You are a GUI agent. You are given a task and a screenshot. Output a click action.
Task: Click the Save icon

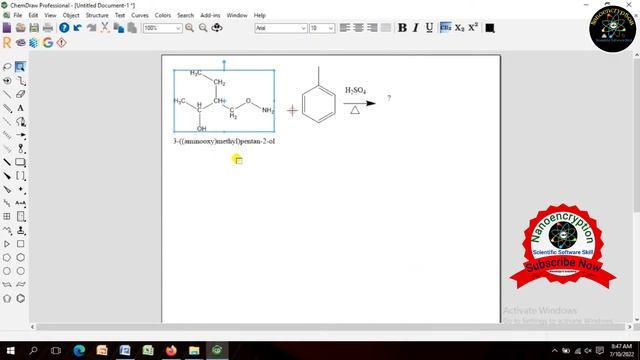(x=34, y=28)
